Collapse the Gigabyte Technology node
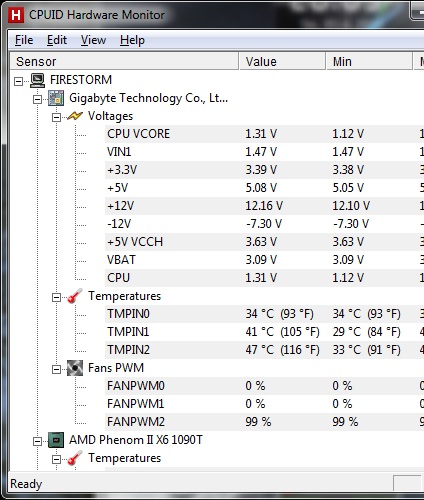Image resolution: width=424 pixels, height=500 pixels. coord(38,99)
